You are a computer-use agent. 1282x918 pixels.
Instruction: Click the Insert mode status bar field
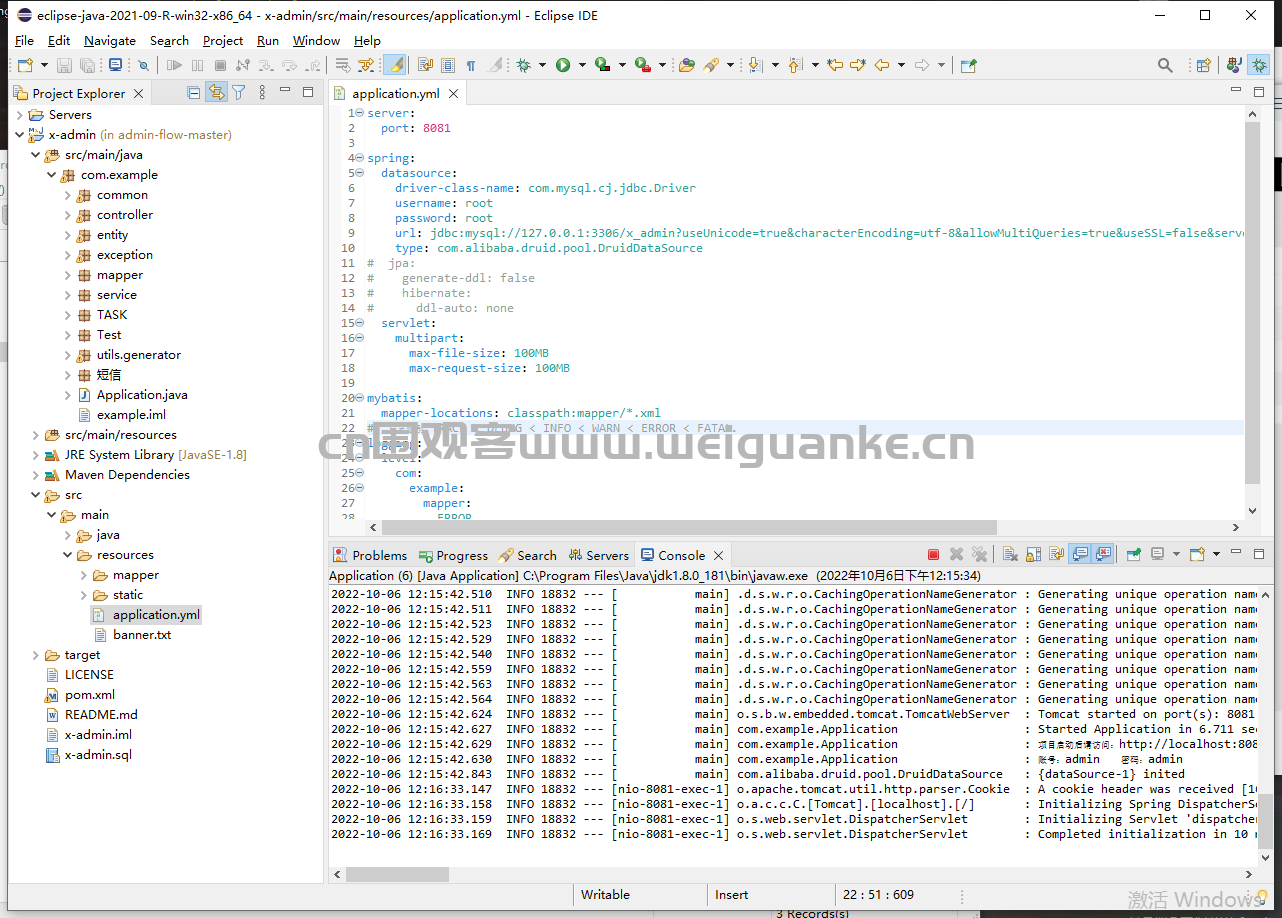tap(732, 895)
